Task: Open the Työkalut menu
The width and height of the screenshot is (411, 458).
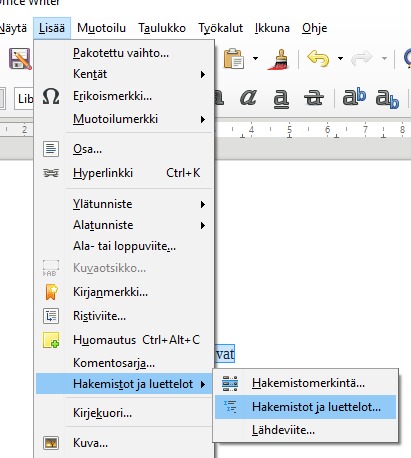Action: point(220,28)
